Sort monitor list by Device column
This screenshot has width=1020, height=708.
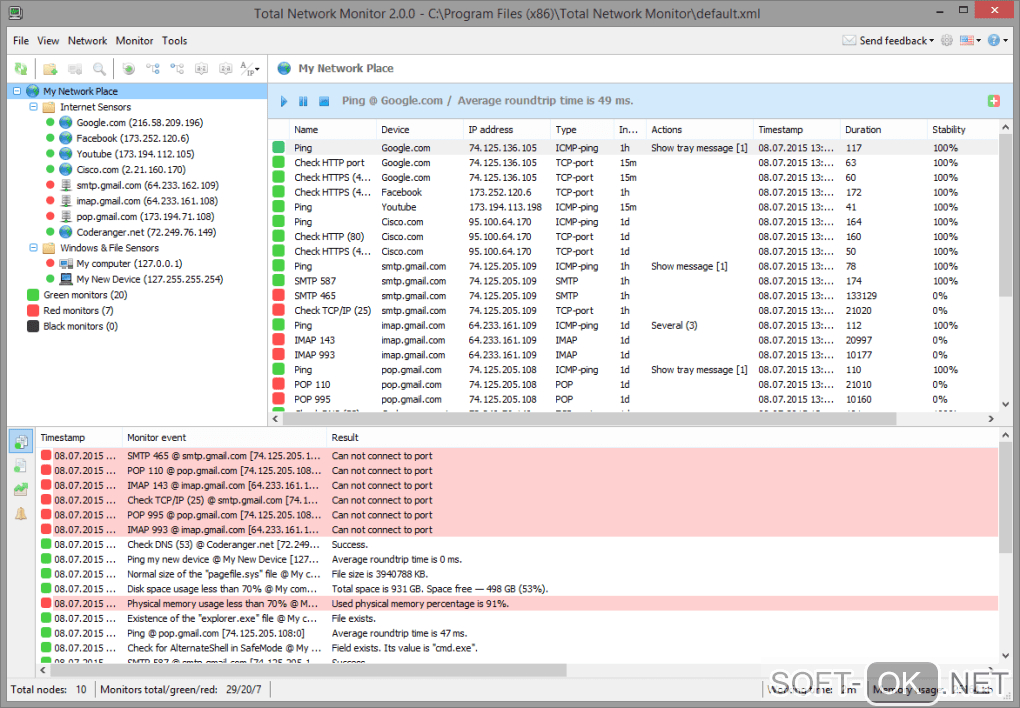[420, 129]
